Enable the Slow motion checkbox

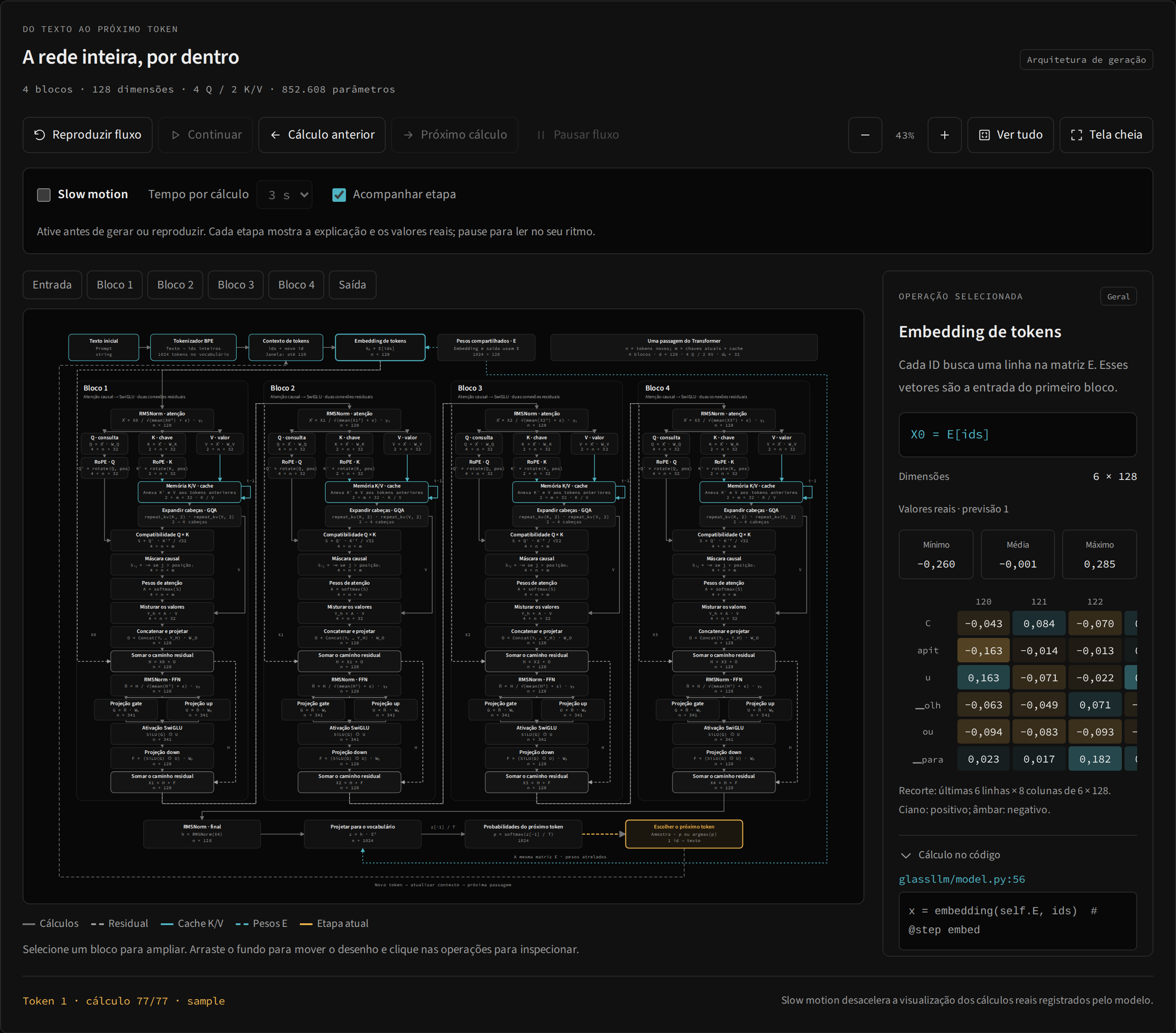point(44,195)
